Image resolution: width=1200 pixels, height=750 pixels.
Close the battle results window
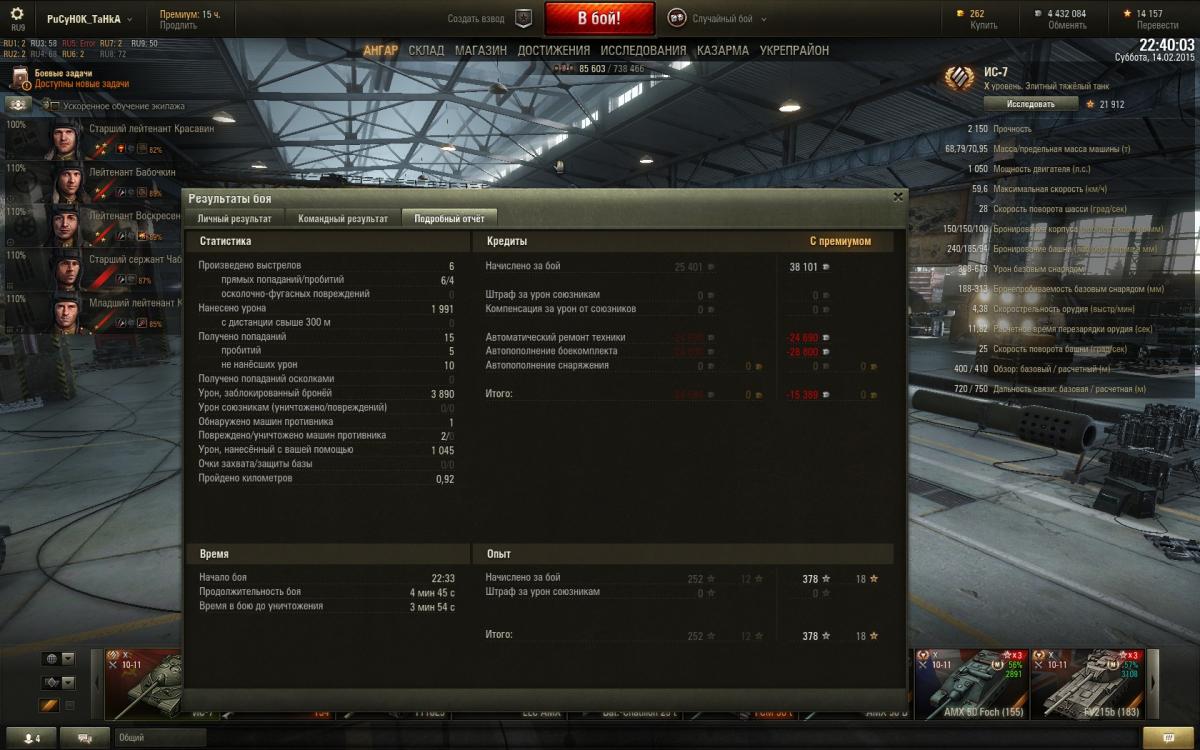pyautogui.click(x=897, y=197)
